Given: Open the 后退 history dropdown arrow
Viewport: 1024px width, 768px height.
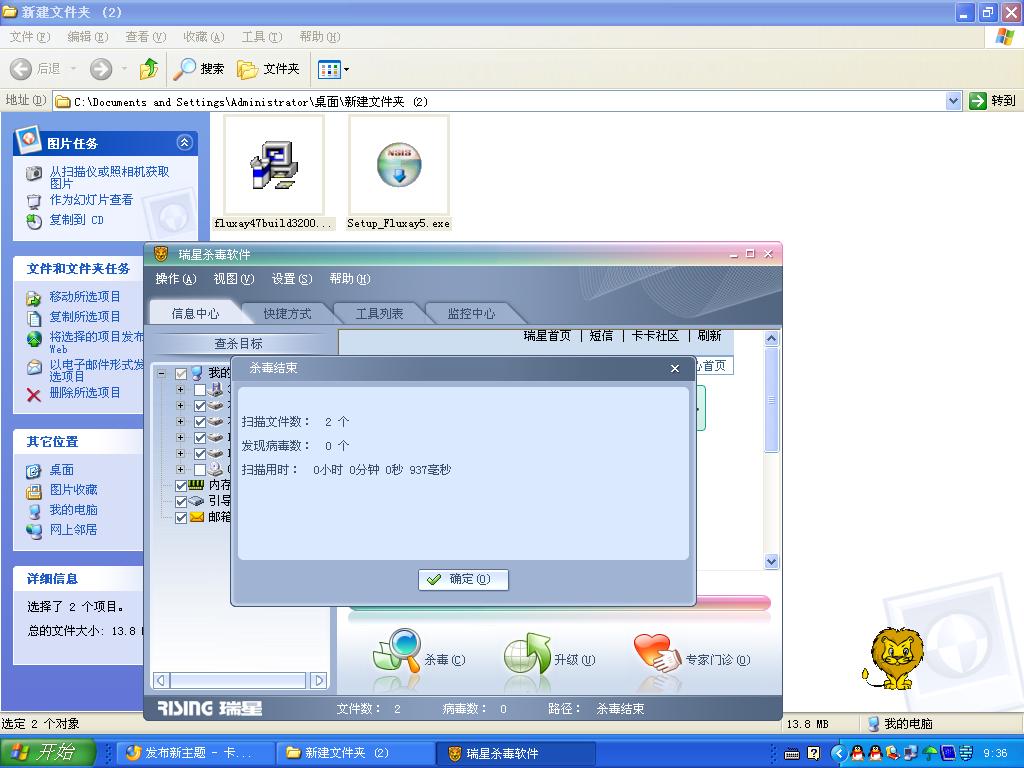Looking at the screenshot, I should coord(72,69).
